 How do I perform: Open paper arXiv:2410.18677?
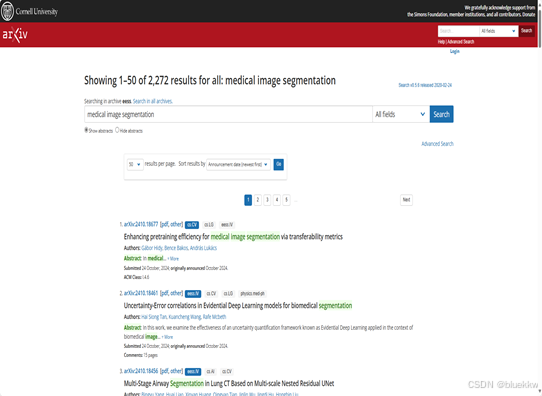(x=141, y=224)
